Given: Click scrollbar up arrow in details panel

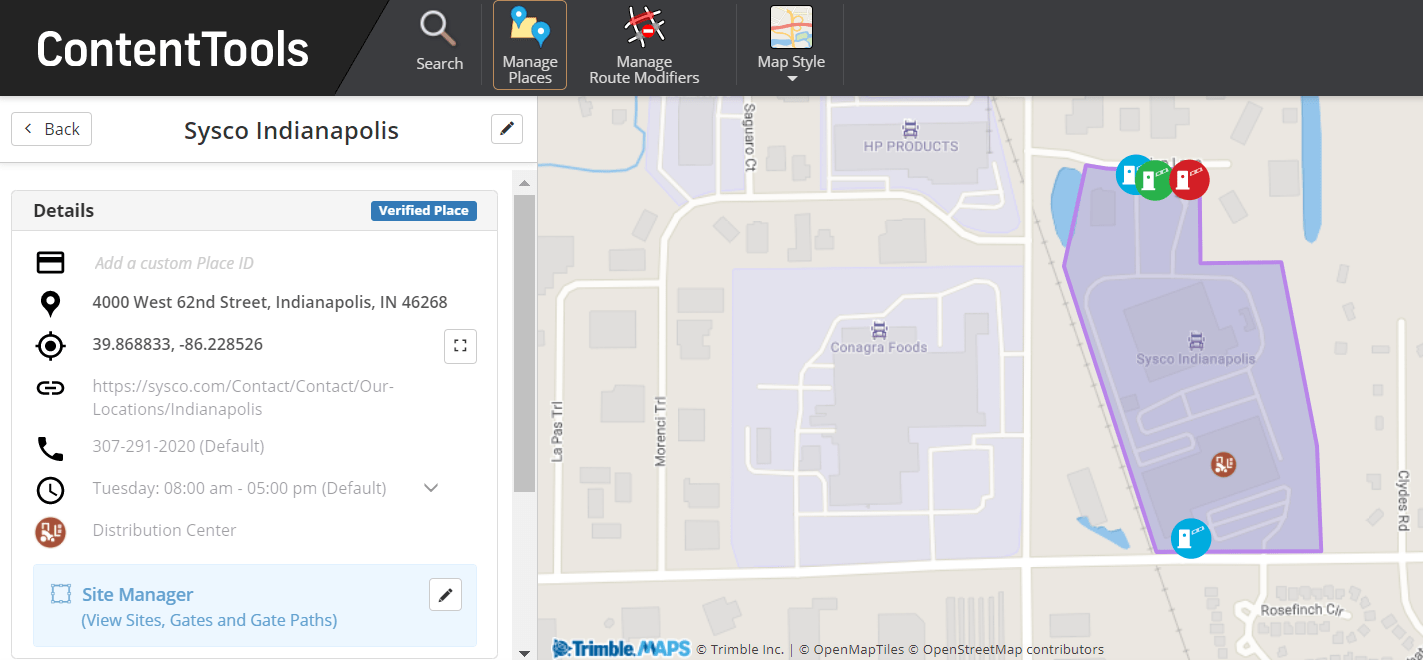Looking at the screenshot, I should [x=524, y=183].
